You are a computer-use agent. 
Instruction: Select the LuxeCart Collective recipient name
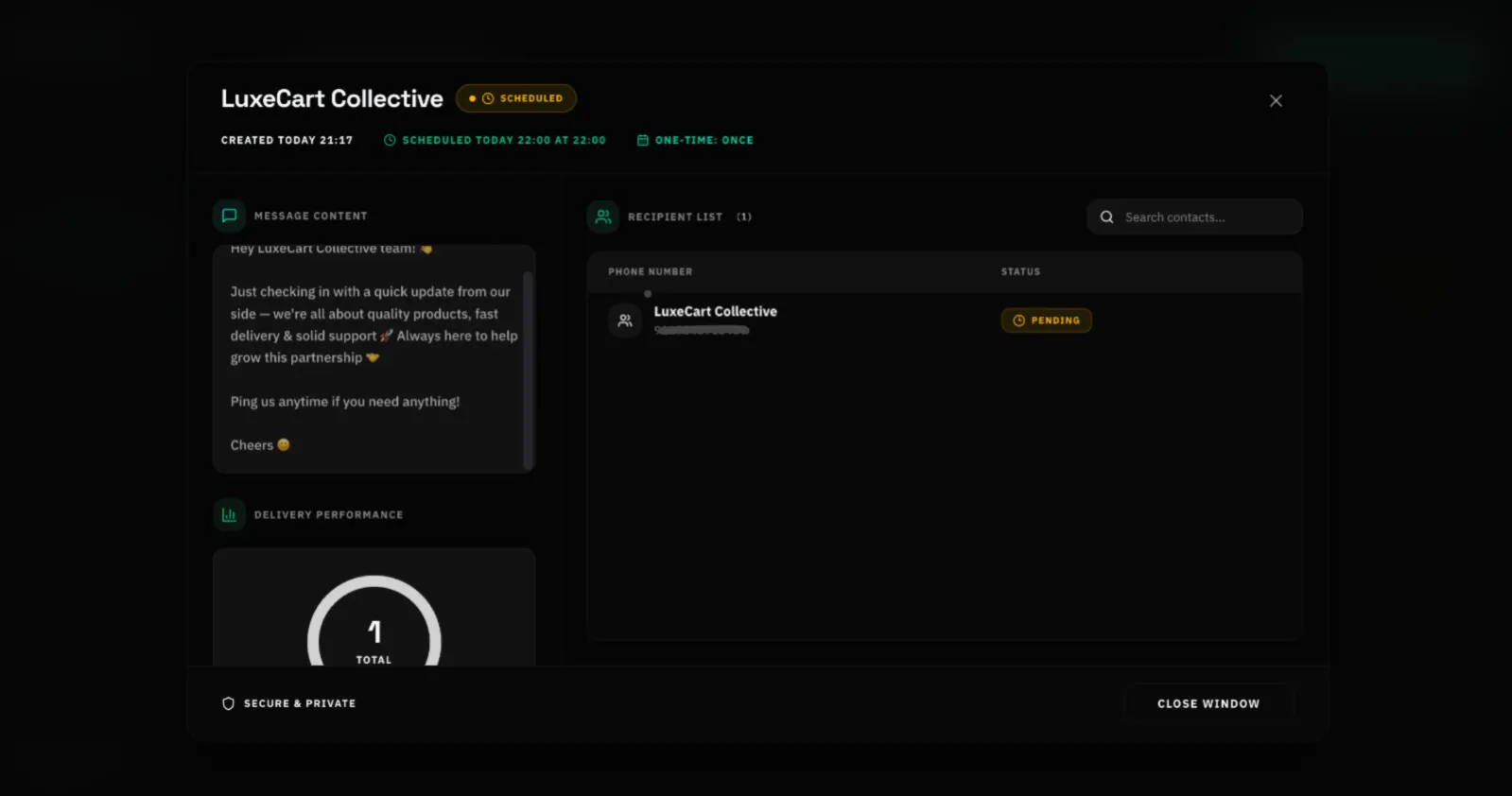click(716, 311)
